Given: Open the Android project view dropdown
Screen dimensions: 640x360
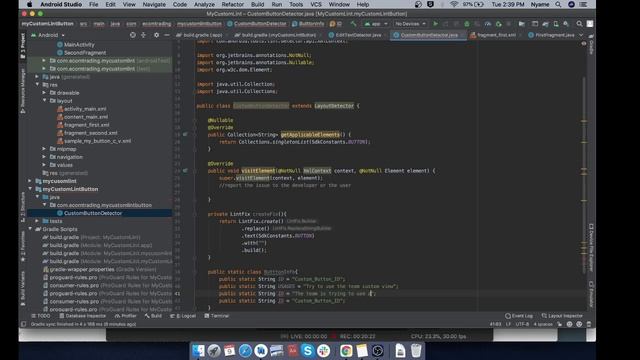Looking at the screenshot, I should tap(48, 35).
